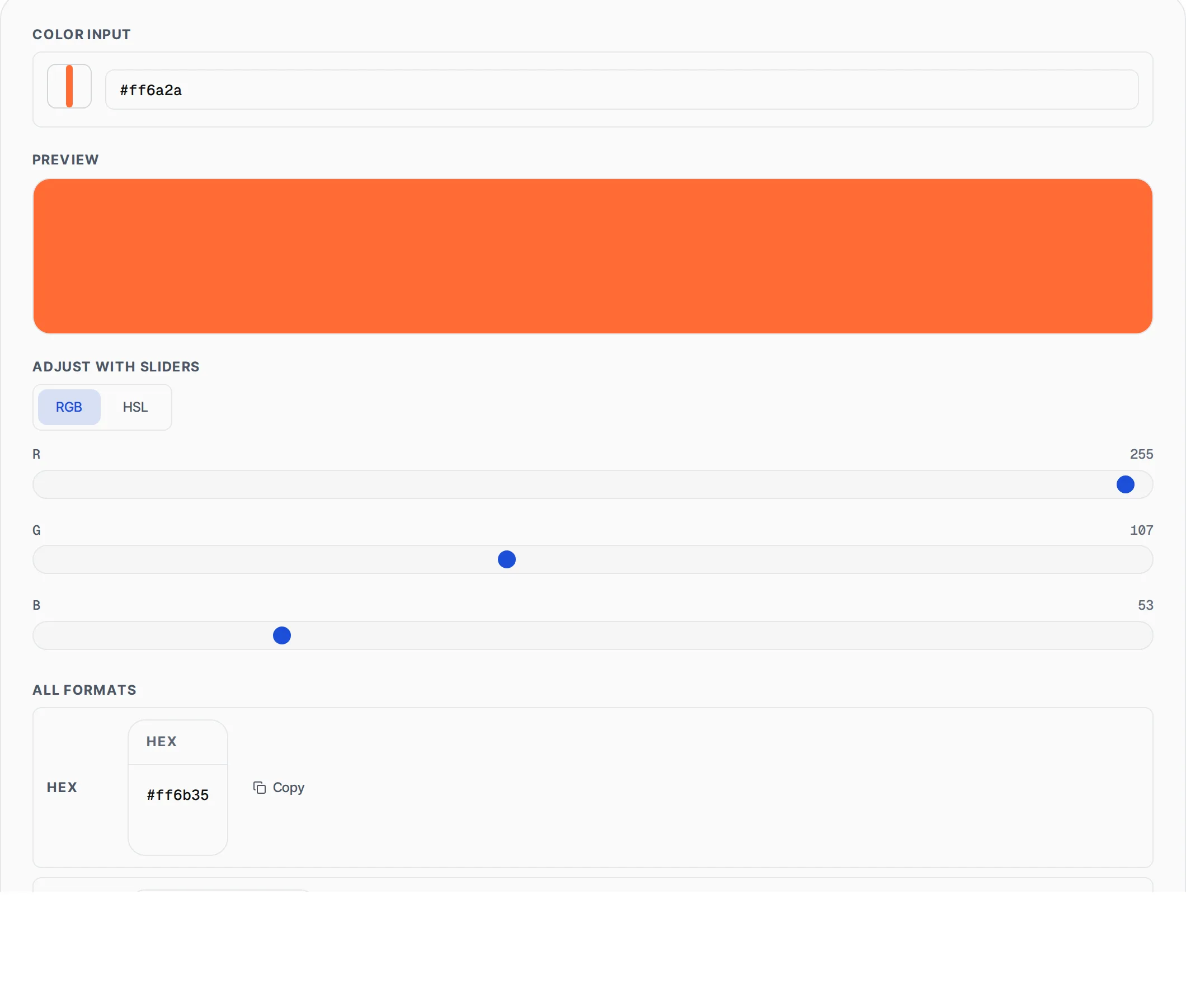Click the G value 107

coord(1141,530)
